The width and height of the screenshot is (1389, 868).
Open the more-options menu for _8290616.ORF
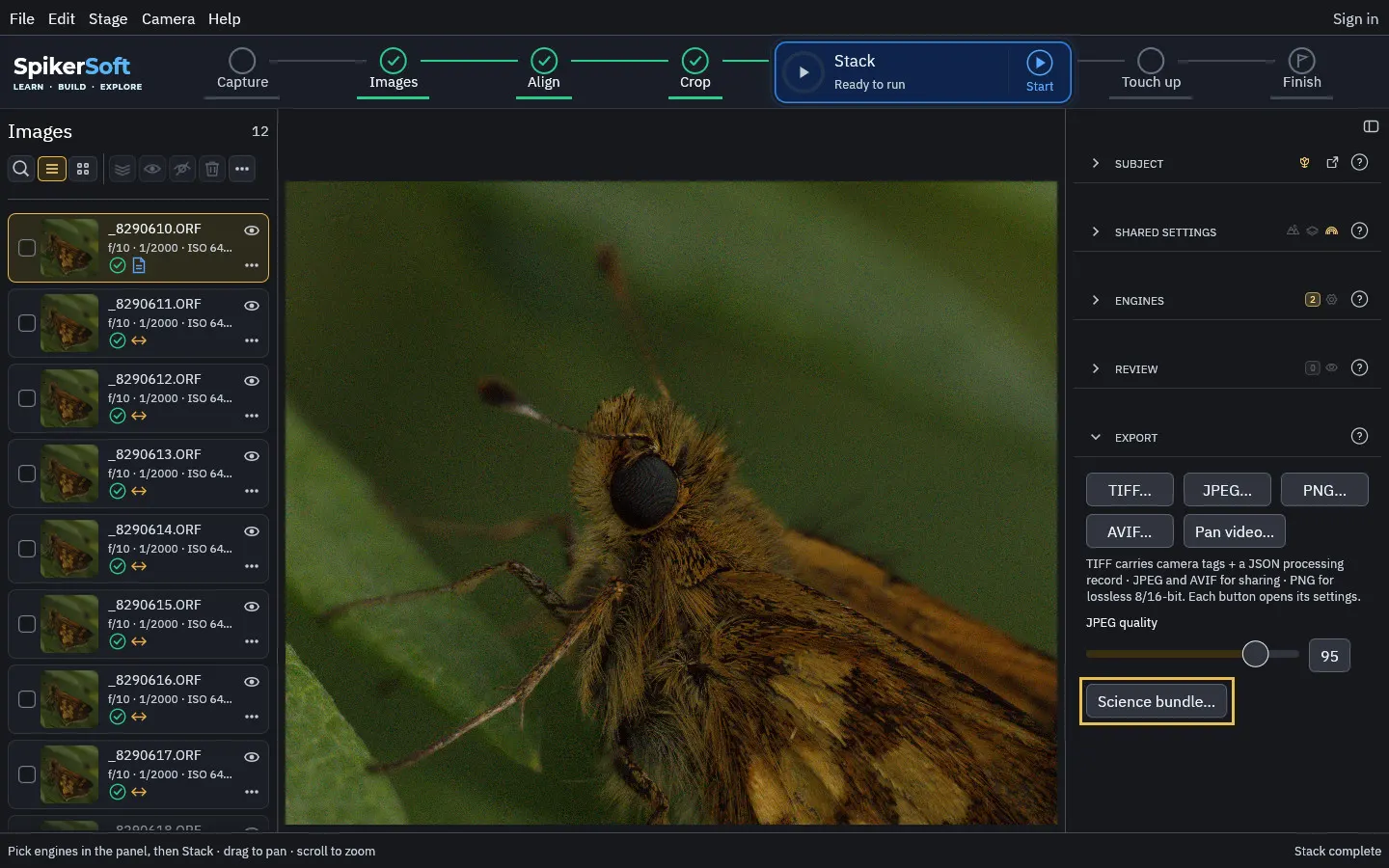[x=252, y=717]
